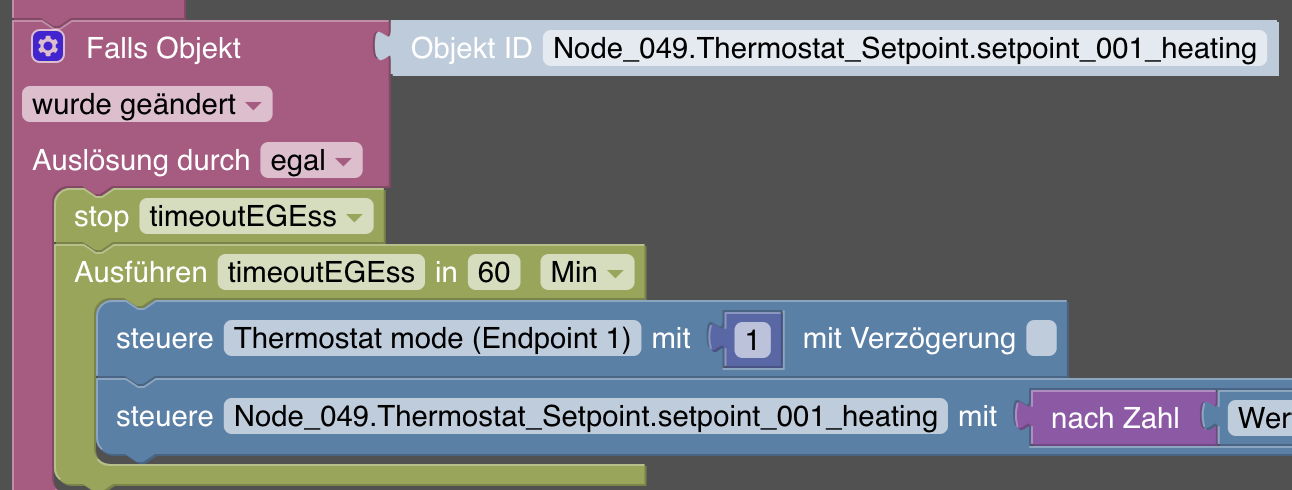Viewport: 1292px width, 490px height.
Task: Edit the 60 delay value field
Action: (494, 273)
